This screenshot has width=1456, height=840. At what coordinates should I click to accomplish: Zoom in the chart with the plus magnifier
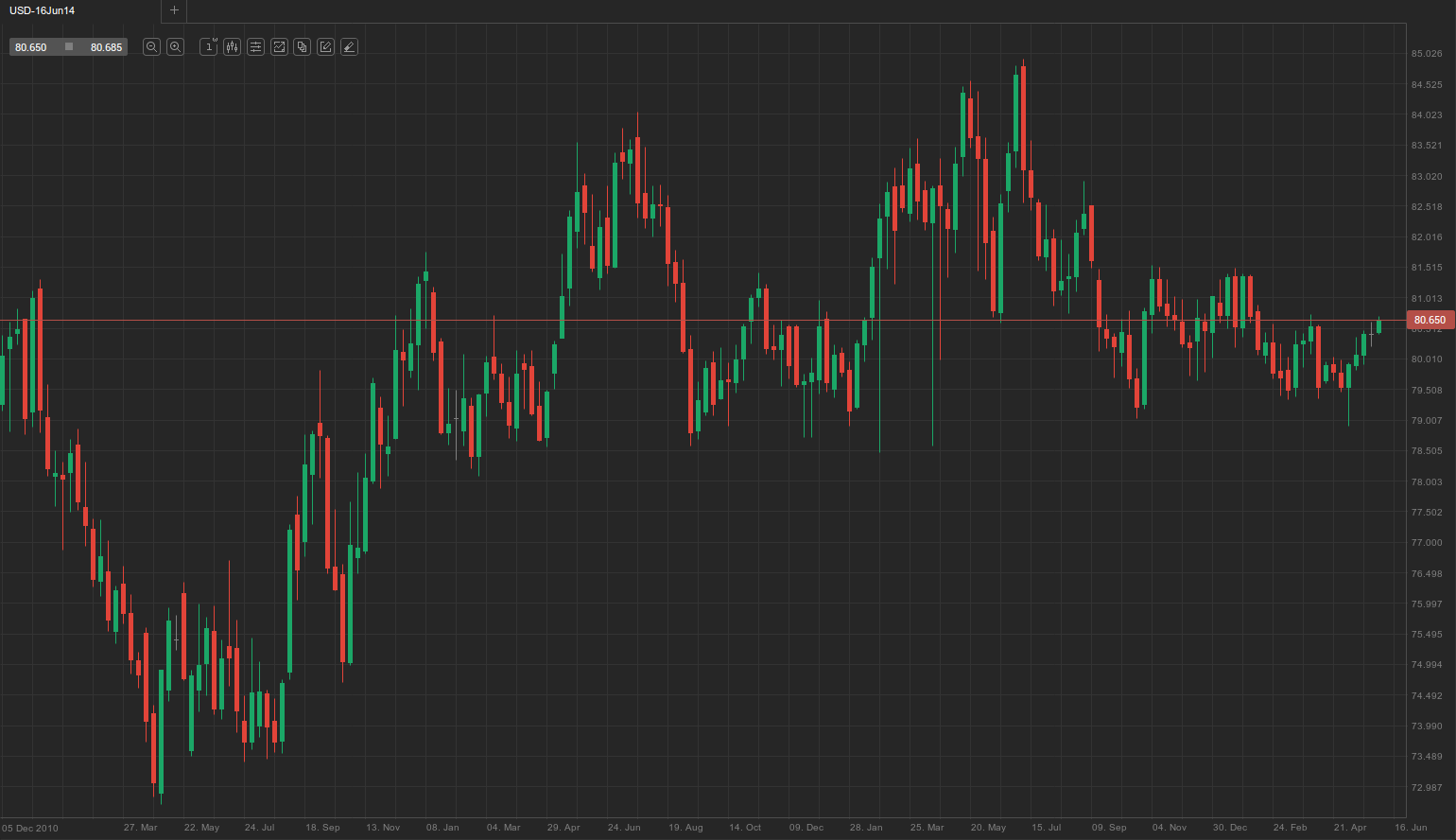click(175, 47)
